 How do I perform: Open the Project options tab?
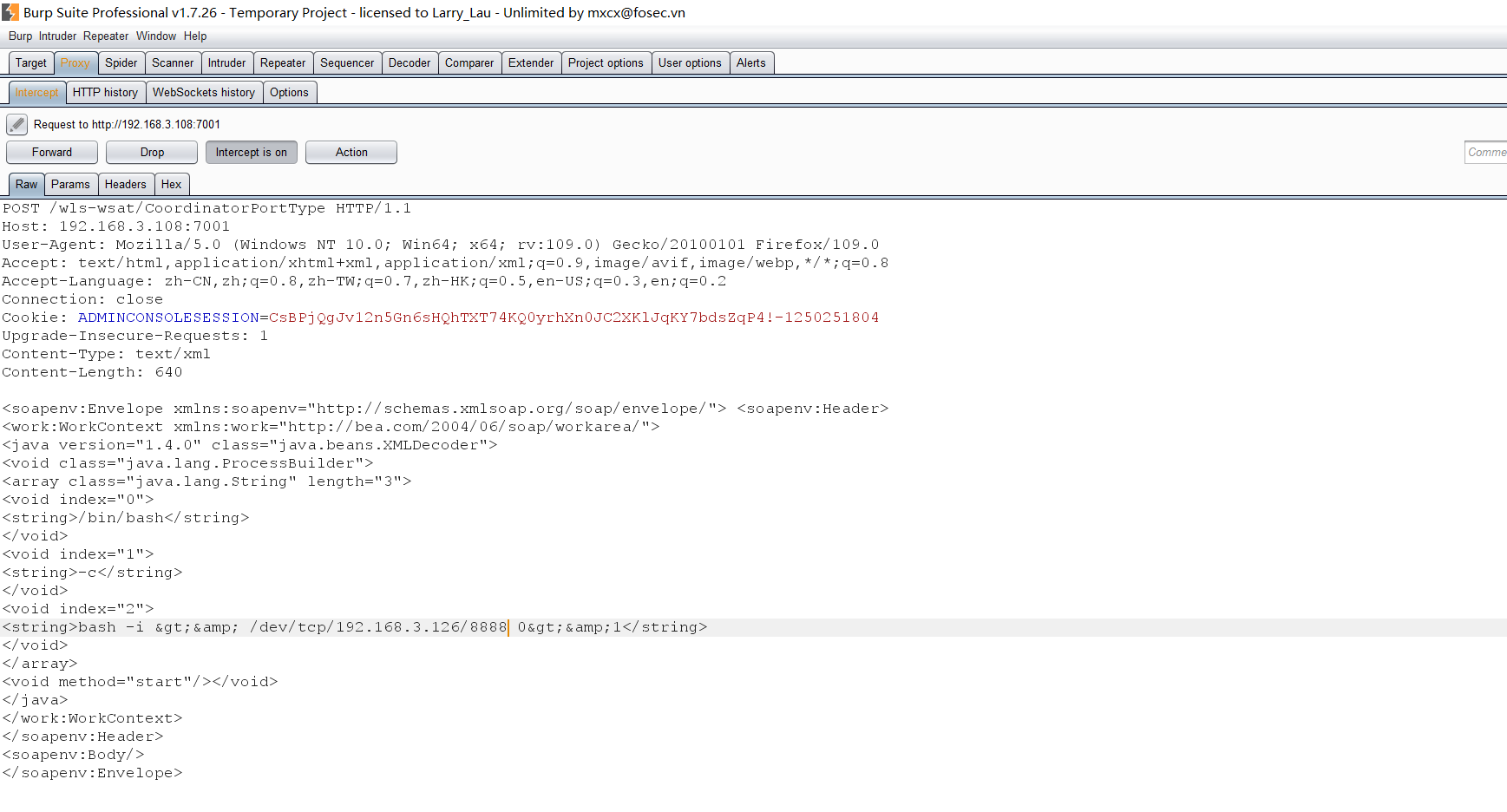[x=606, y=63]
